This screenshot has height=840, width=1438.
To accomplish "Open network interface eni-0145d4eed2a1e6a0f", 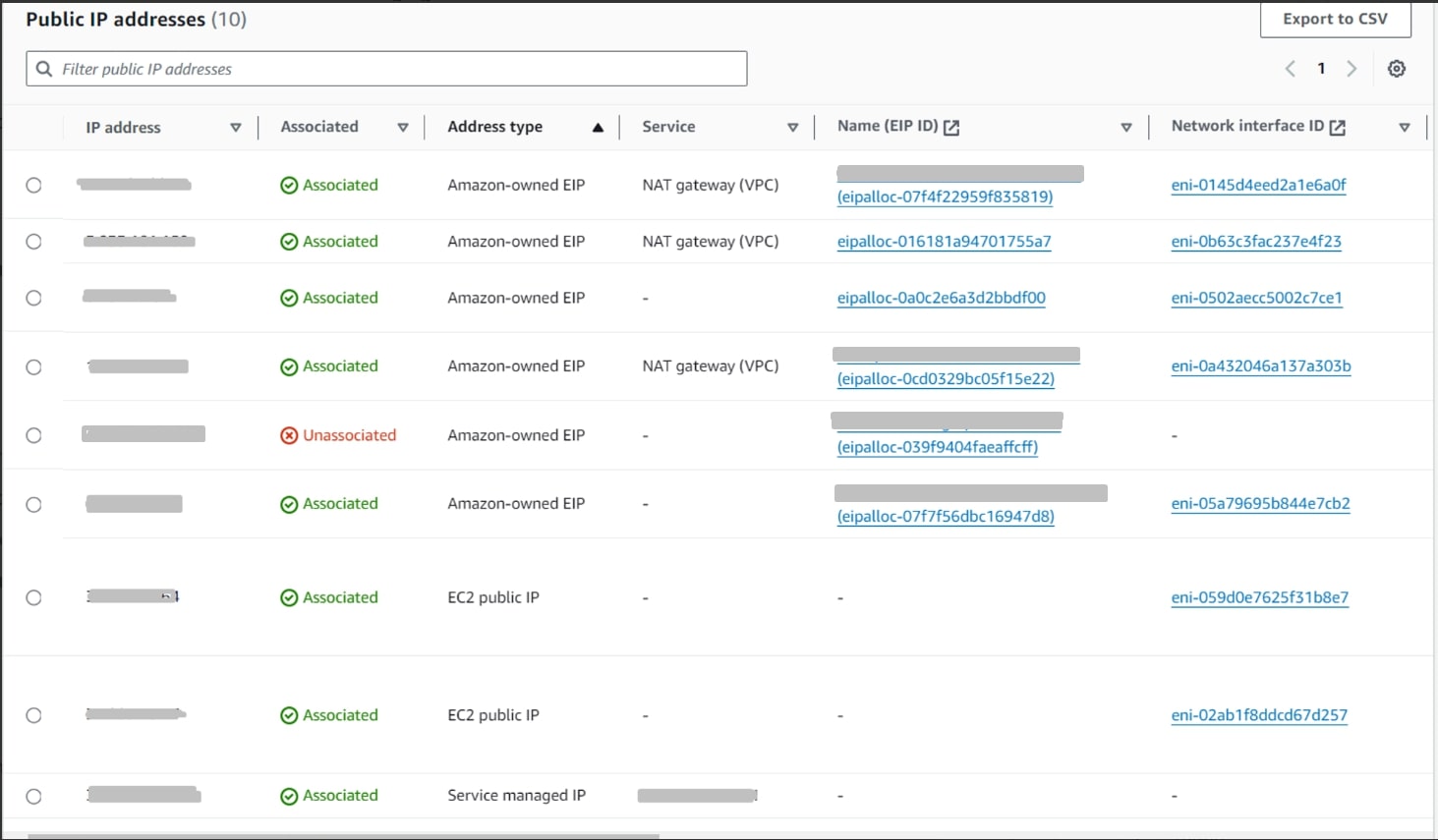I will pos(1260,185).
